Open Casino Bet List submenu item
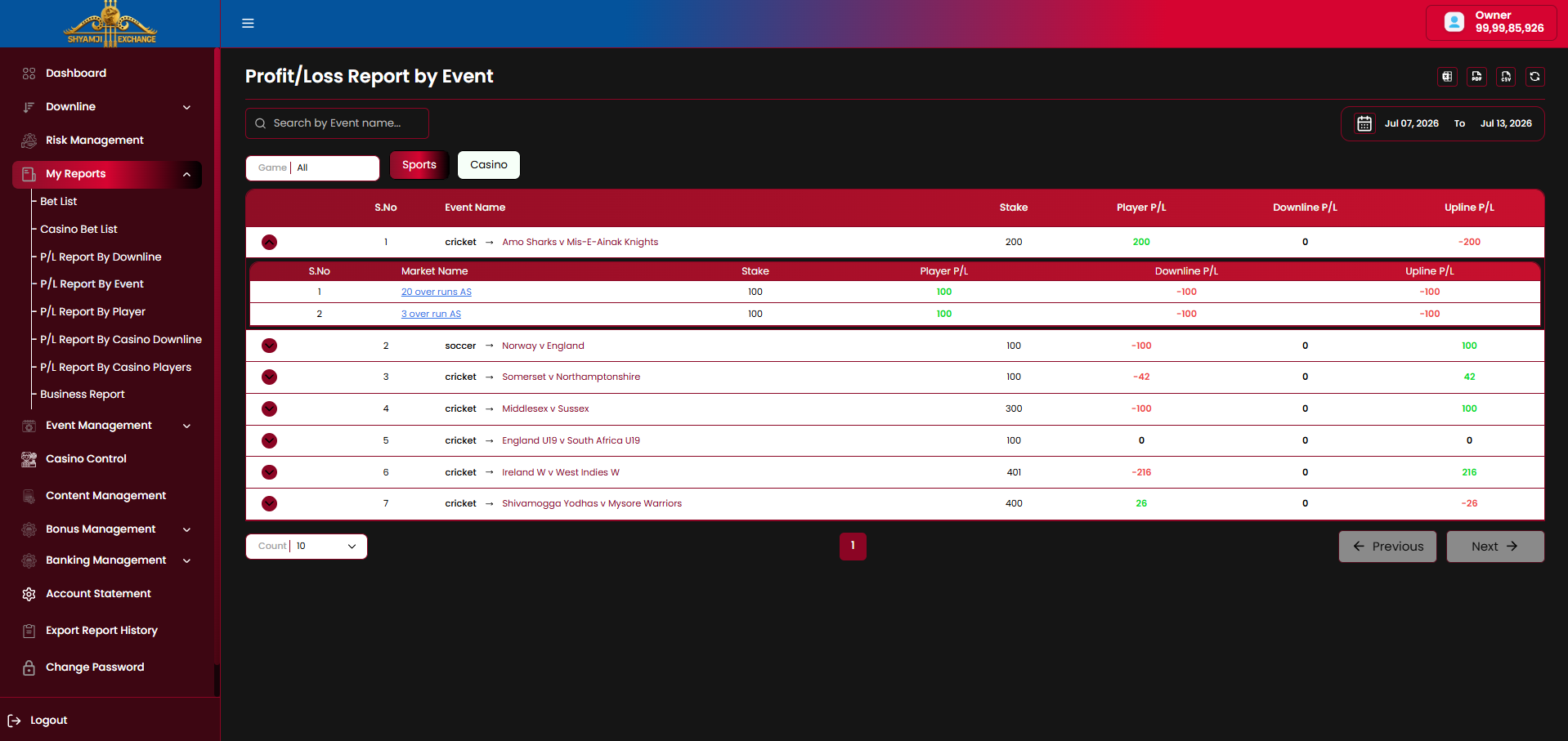1568x741 pixels. coord(78,230)
